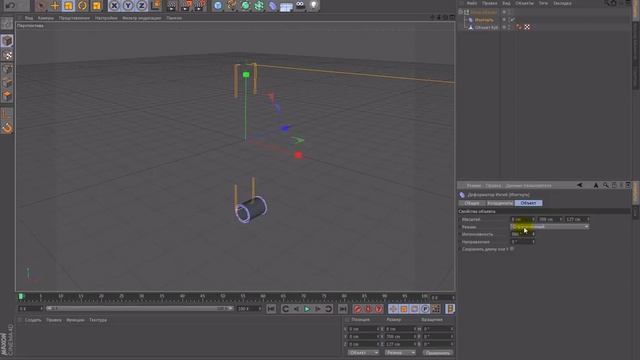Go to the start of the animation
Image resolution: width=640 pixels, height=360 pixels.
tap(271, 309)
